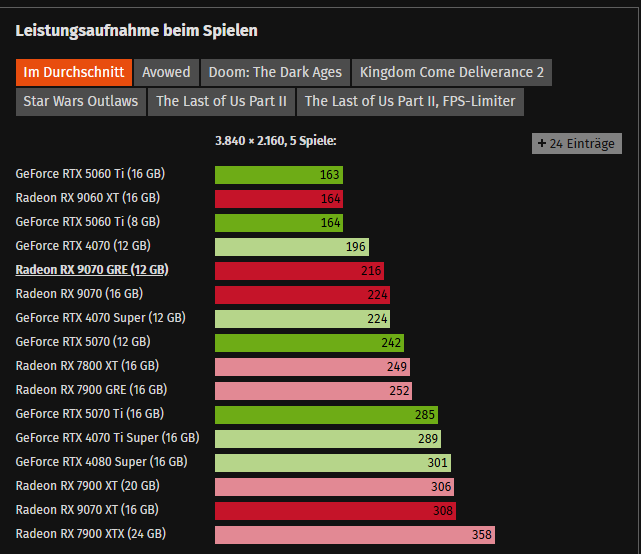Click the green bar showing 163

279,175
